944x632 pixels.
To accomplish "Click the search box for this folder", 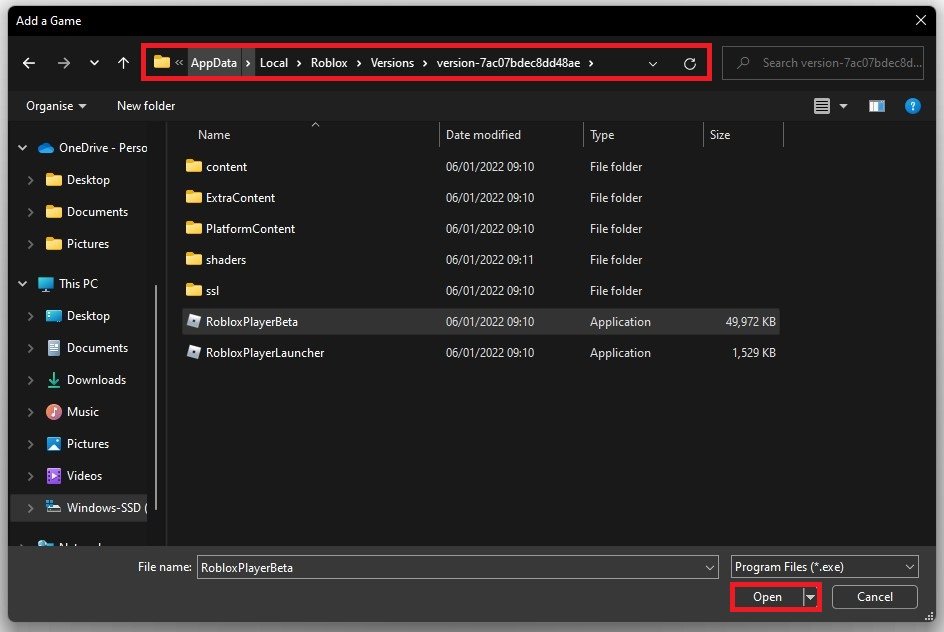I will tap(822, 63).
